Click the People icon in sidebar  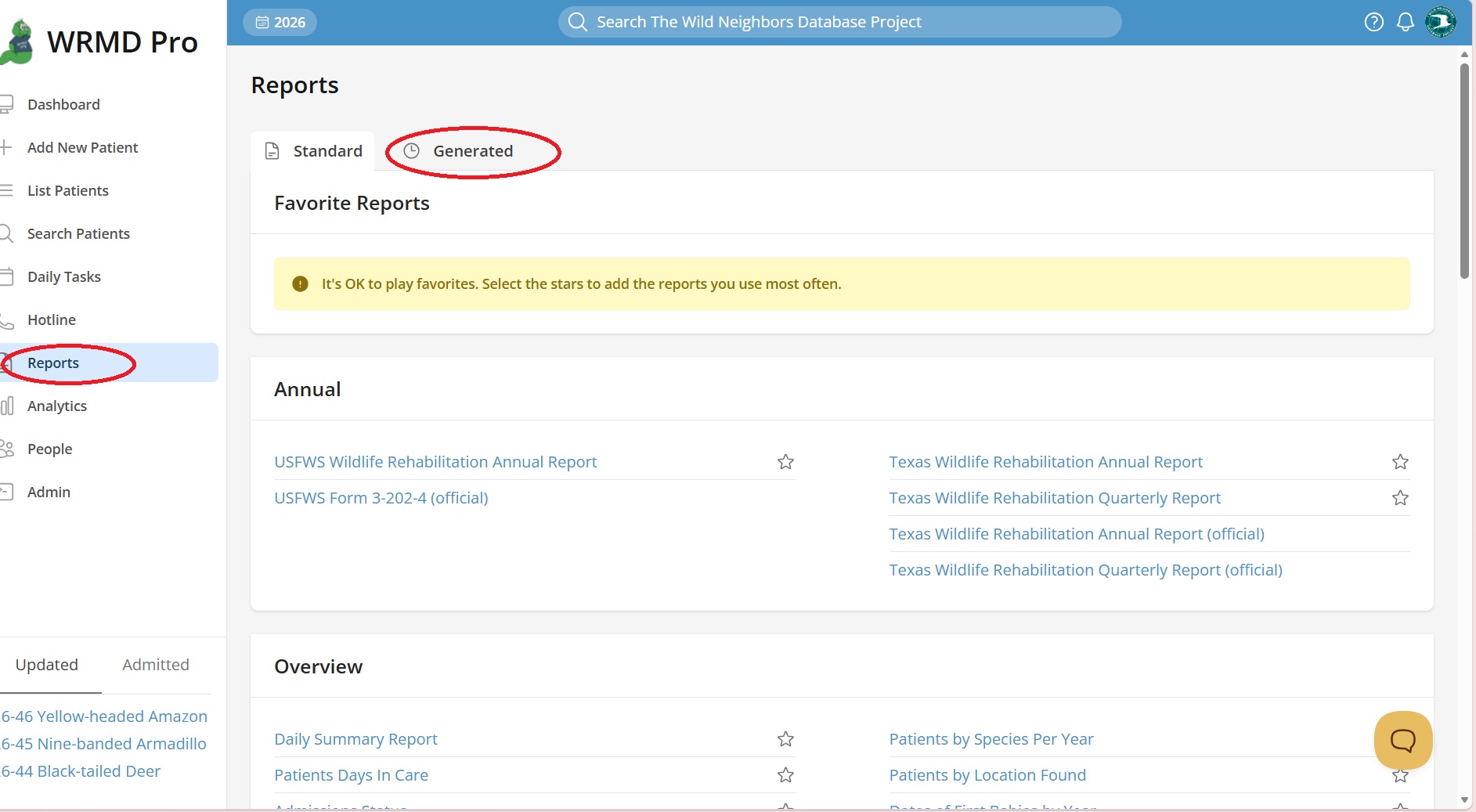click(x=7, y=449)
